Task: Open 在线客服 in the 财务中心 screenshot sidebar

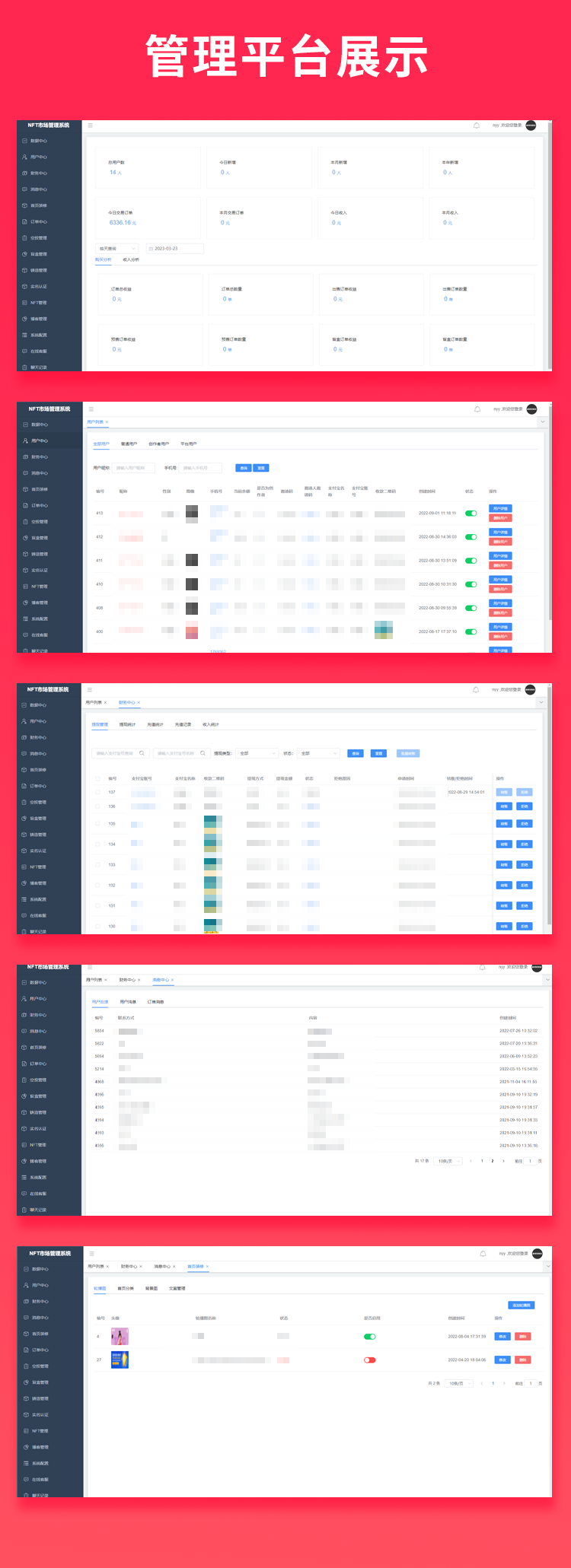Action: coord(38,915)
